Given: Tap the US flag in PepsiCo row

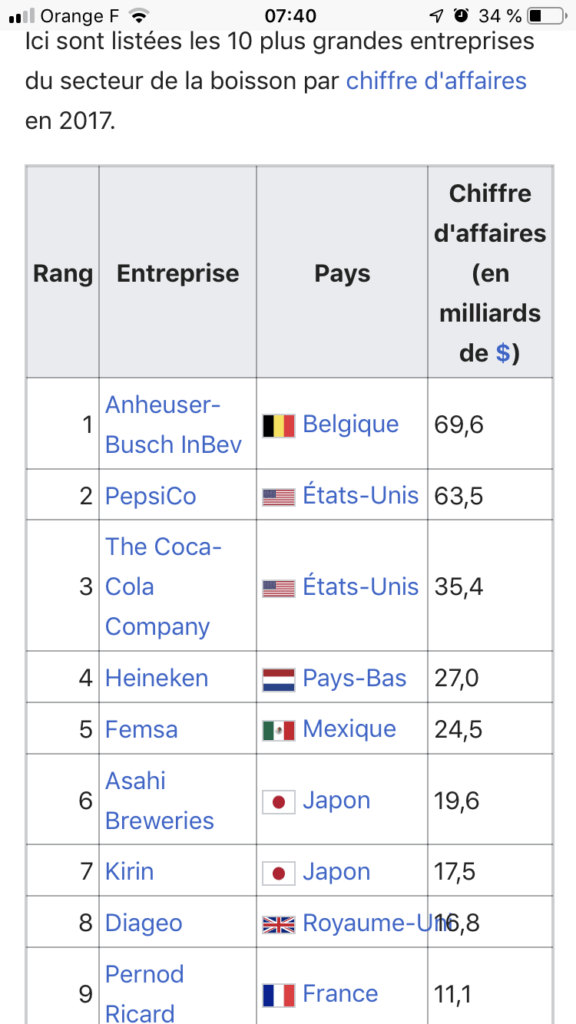Looking at the screenshot, I should [x=279, y=498].
